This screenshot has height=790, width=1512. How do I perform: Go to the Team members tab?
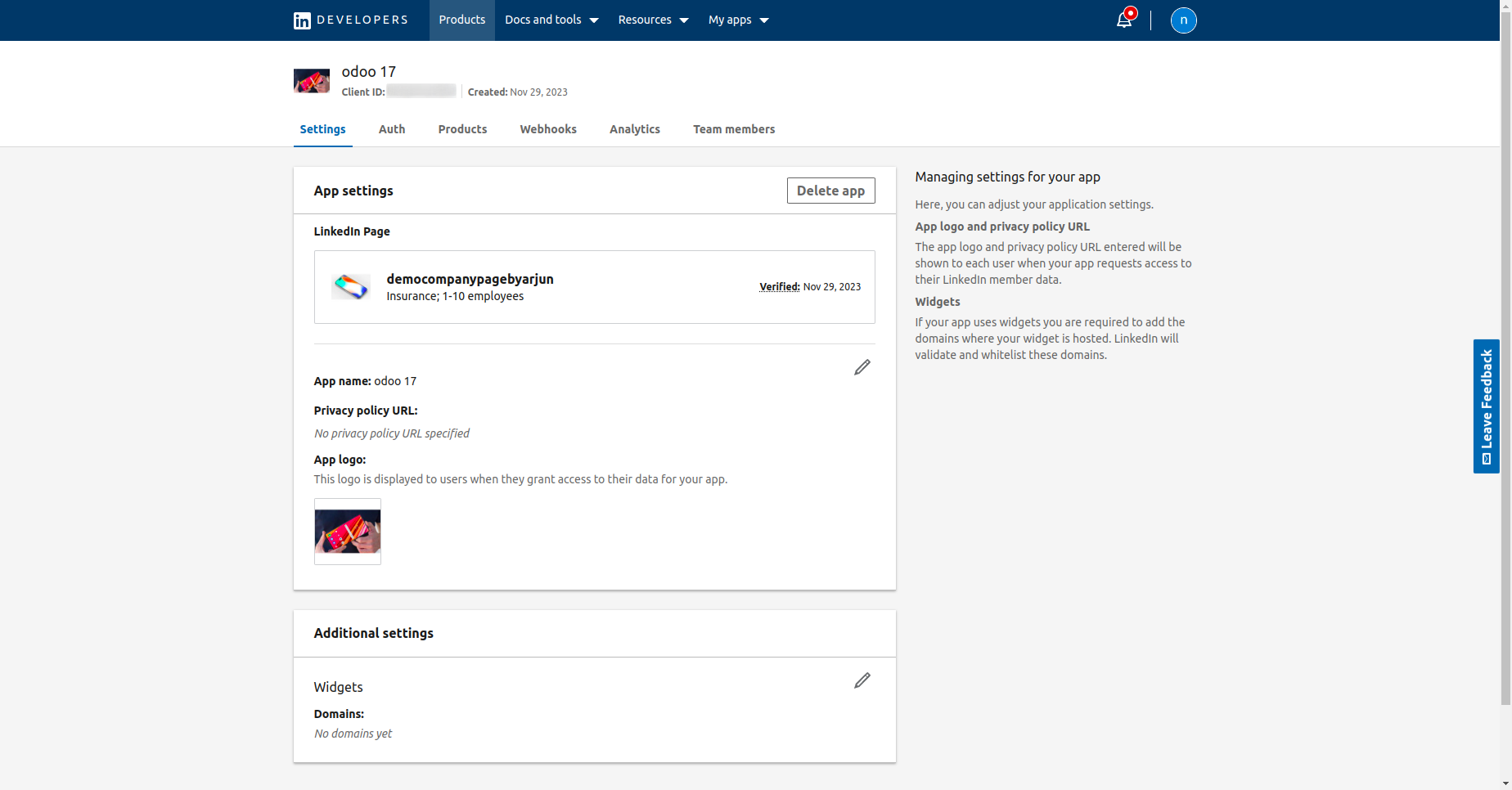click(734, 129)
